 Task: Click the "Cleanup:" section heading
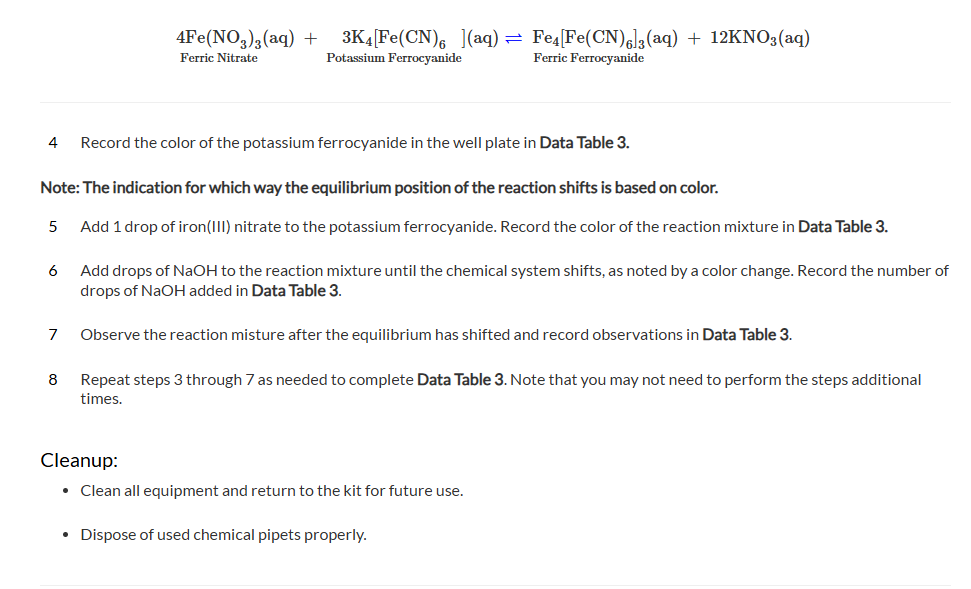point(79,460)
